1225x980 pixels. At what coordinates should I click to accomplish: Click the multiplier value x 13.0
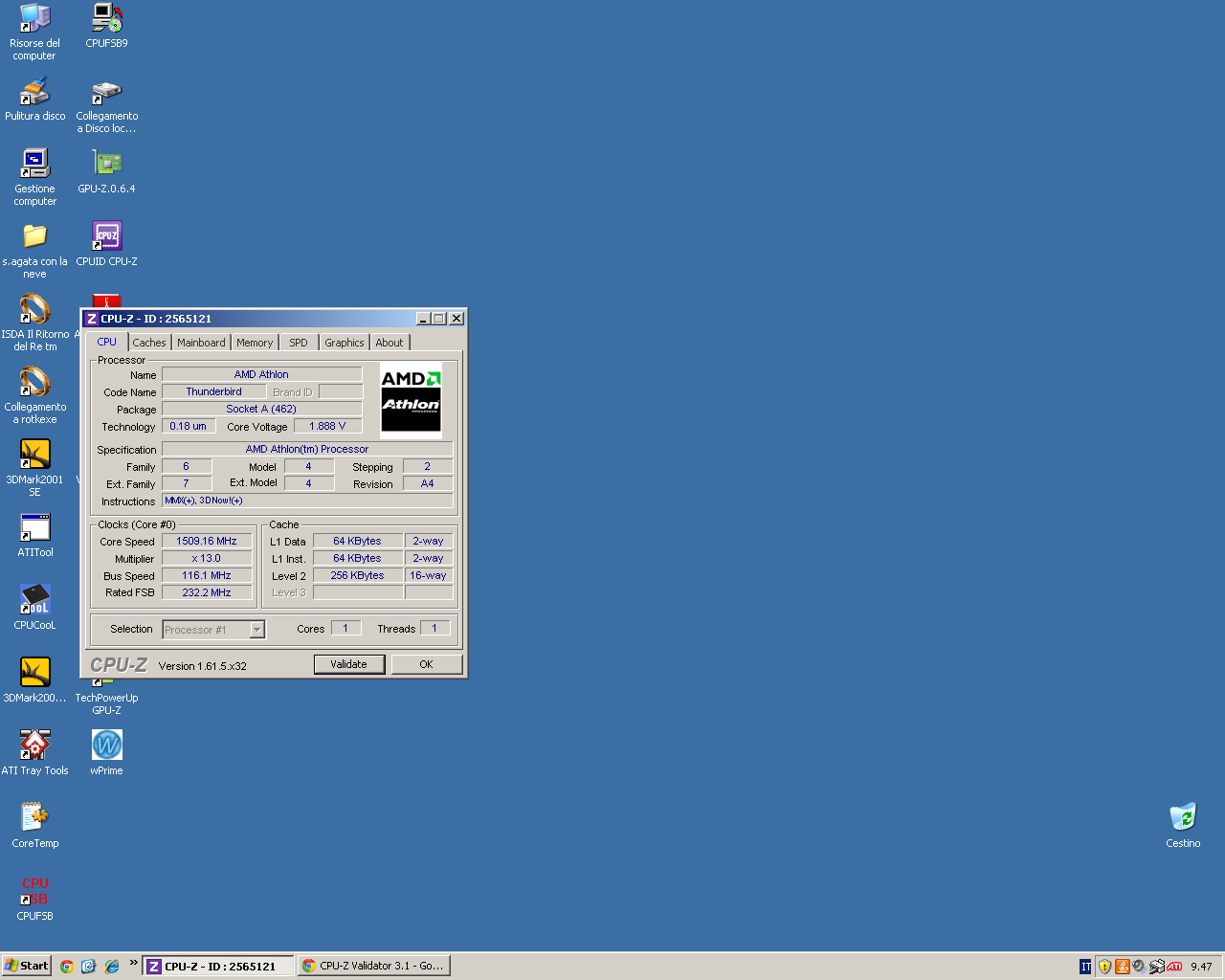(x=207, y=559)
